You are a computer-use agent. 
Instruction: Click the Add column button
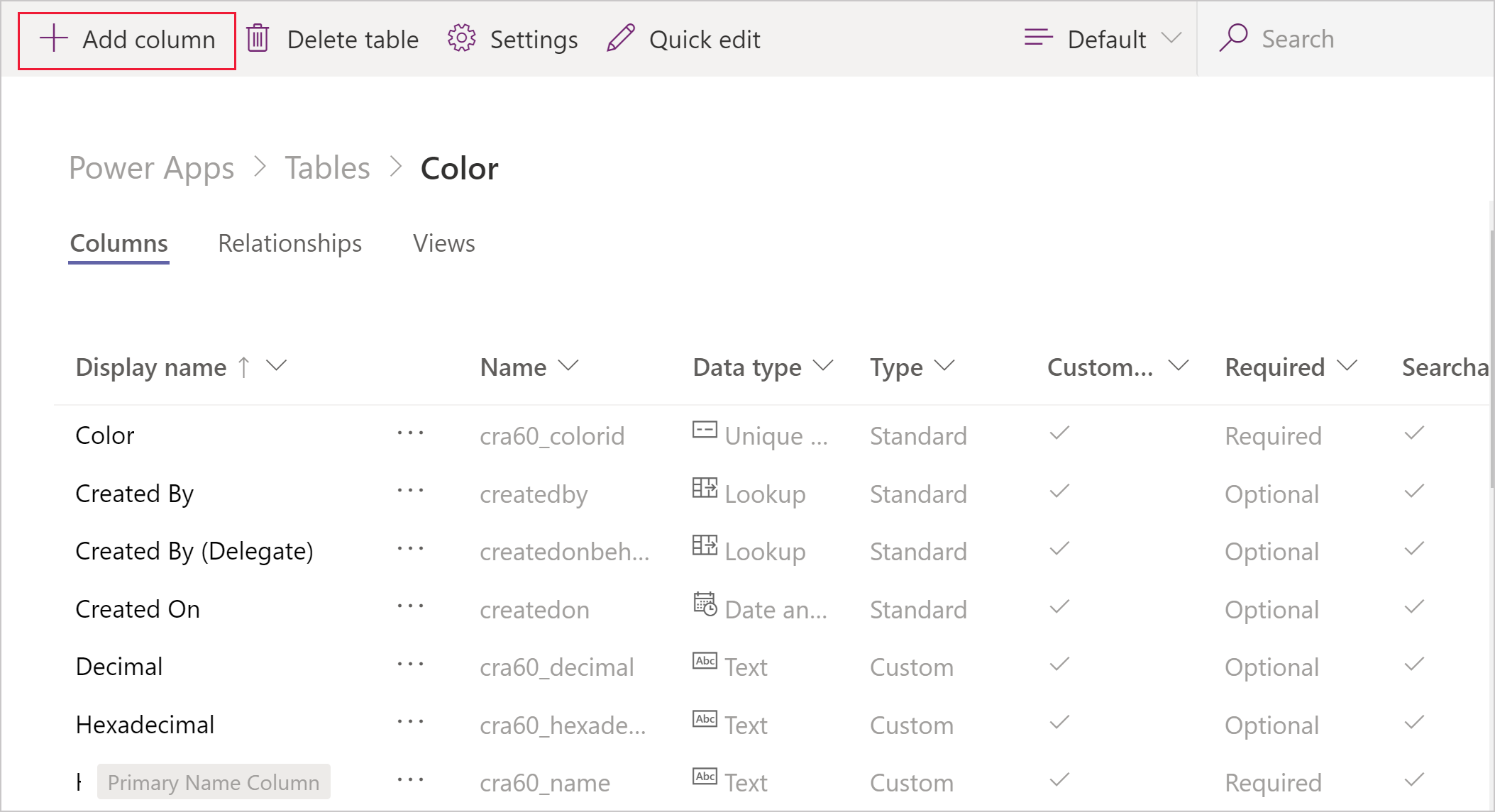[126, 39]
